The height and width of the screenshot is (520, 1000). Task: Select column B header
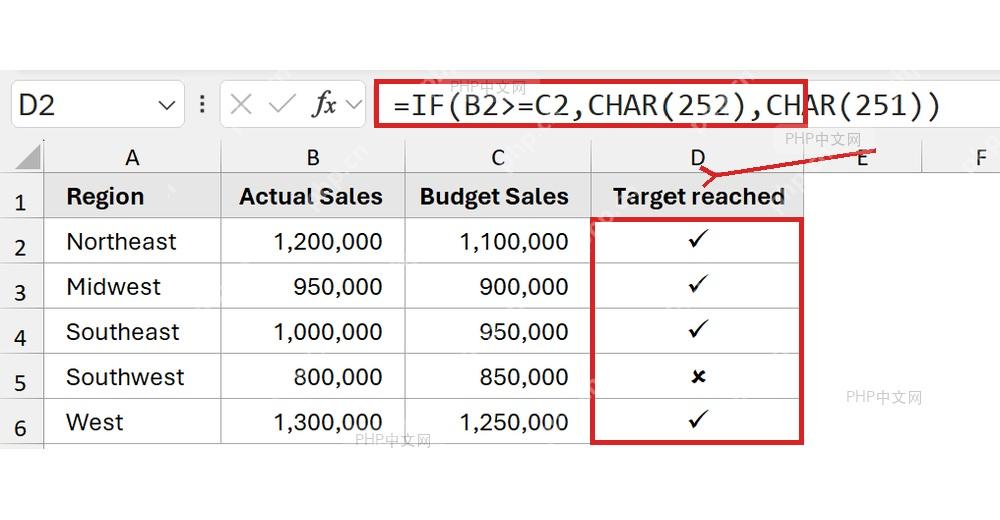click(312, 157)
